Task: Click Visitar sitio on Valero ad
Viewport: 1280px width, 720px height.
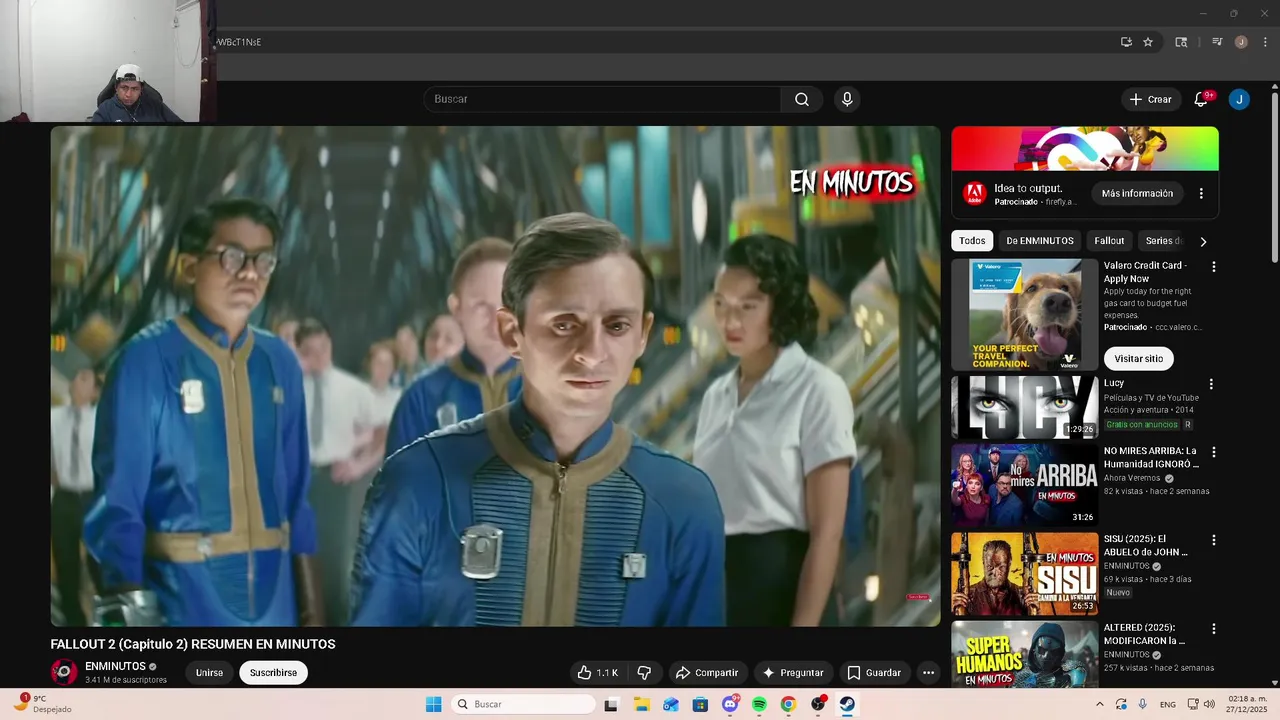Action: point(1139,358)
